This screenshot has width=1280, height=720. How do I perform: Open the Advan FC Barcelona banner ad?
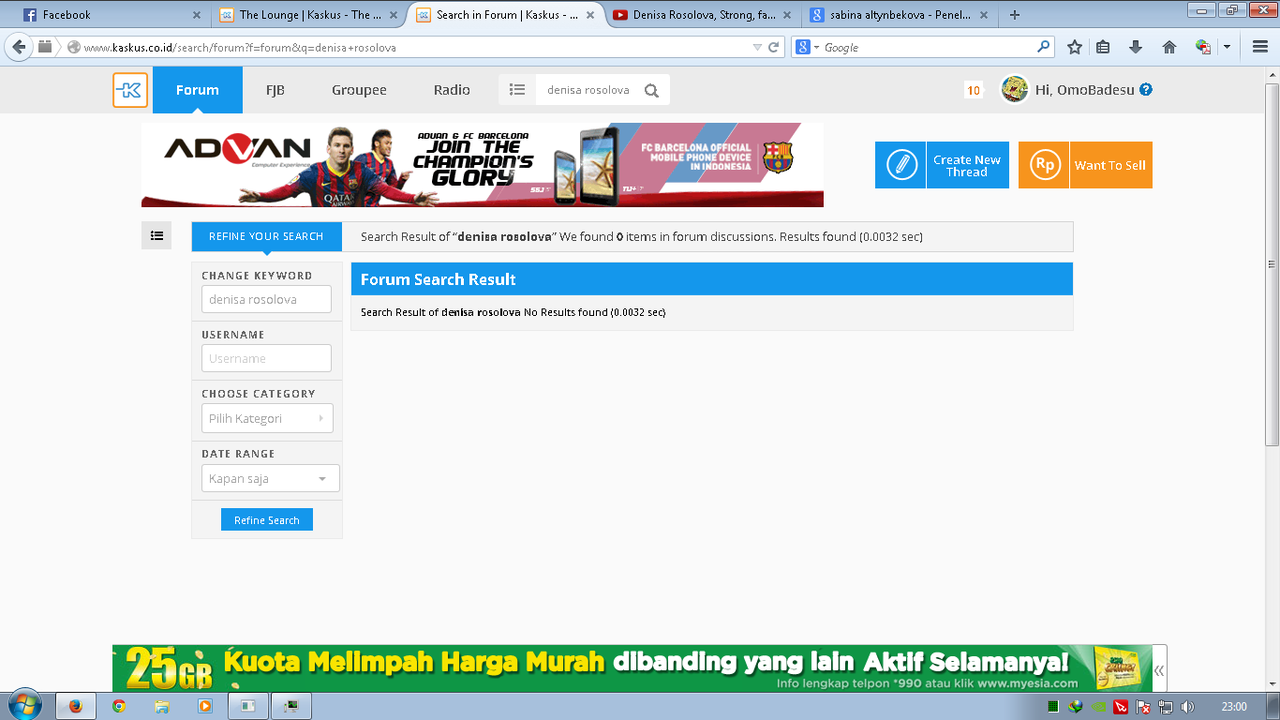coord(482,165)
